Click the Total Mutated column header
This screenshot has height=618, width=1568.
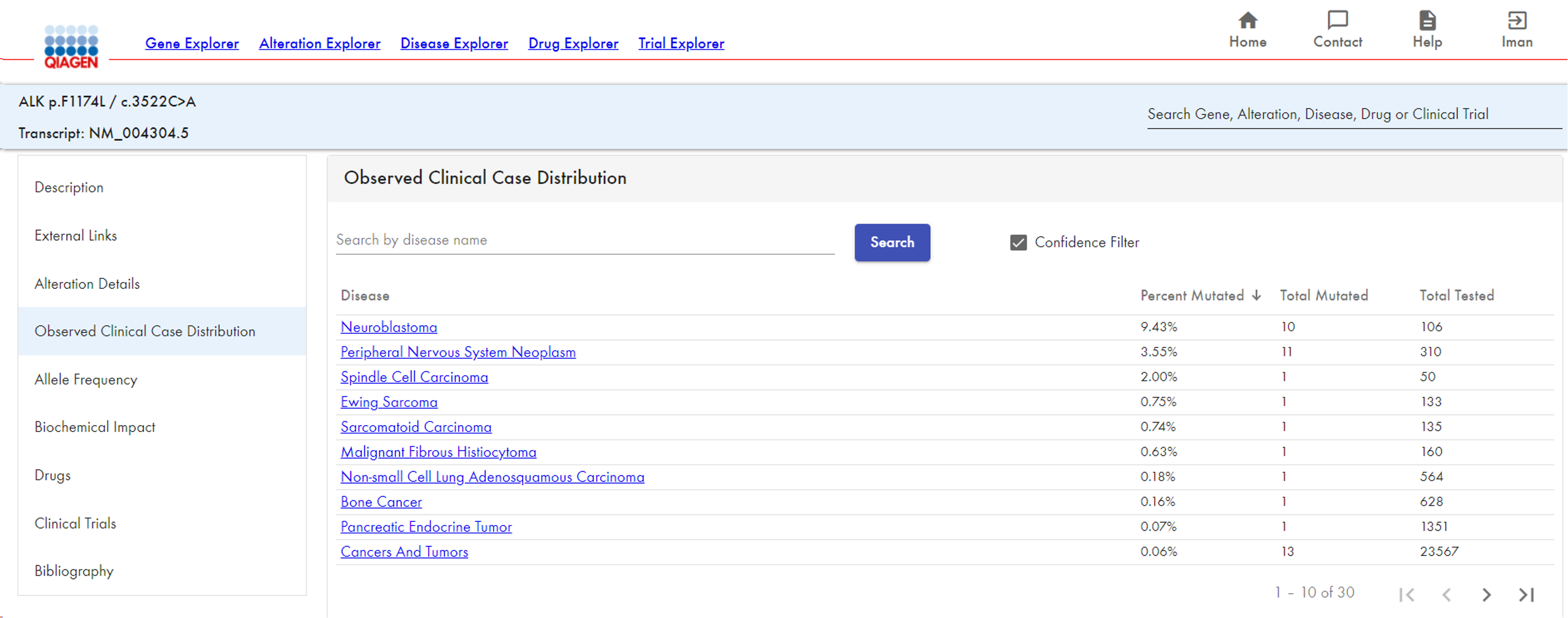click(x=1324, y=295)
